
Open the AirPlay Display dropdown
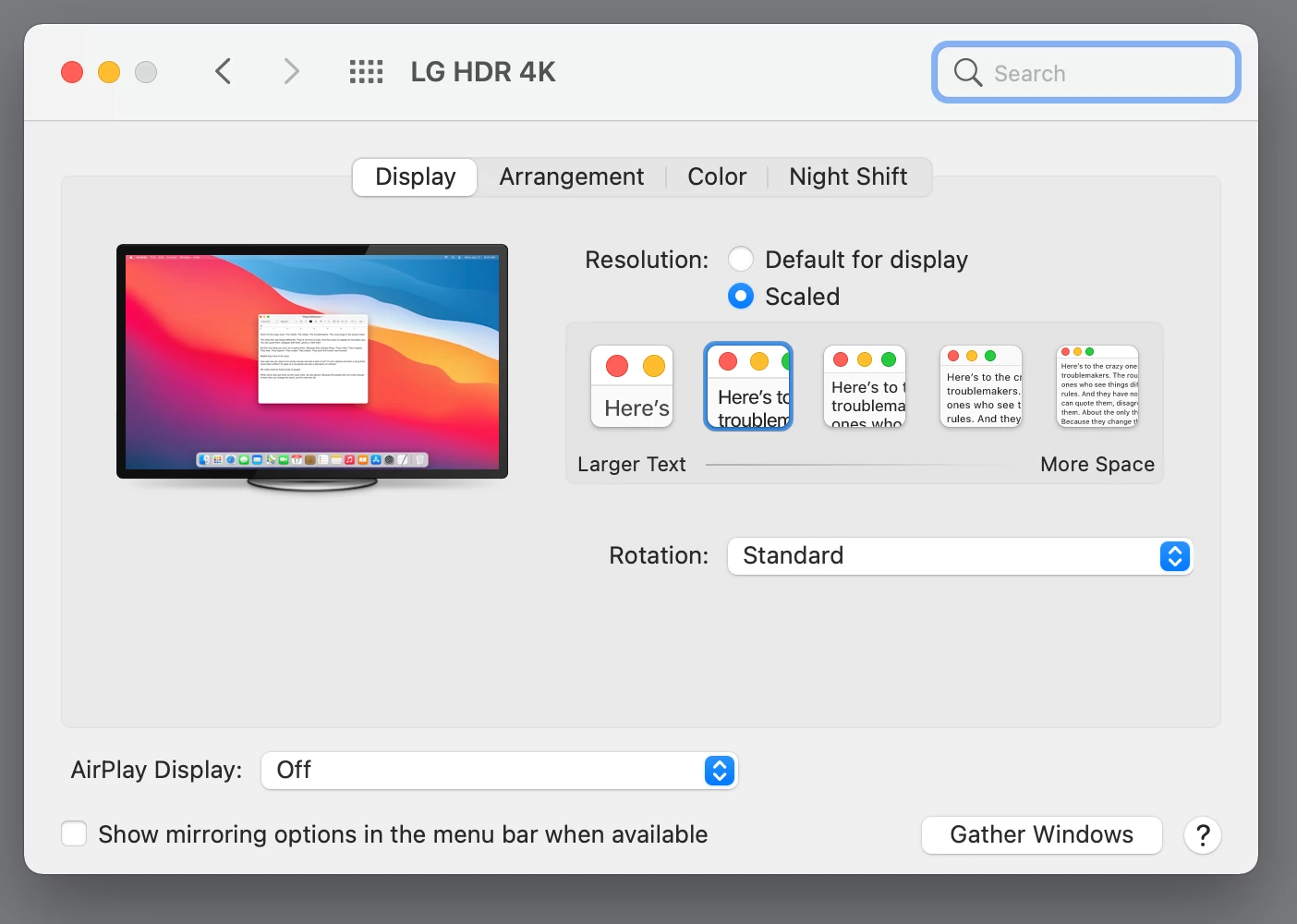(x=499, y=771)
